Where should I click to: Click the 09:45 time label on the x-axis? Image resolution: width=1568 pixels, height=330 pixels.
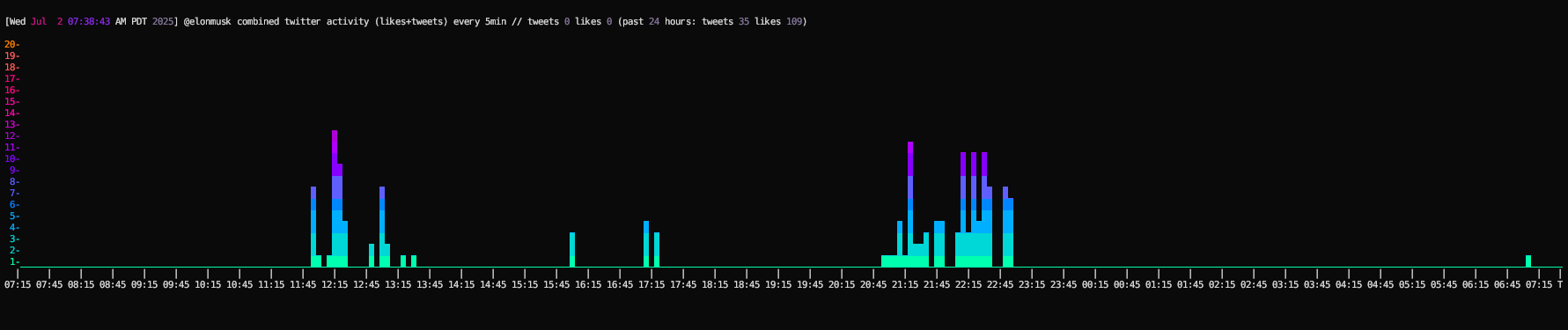tap(176, 284)
